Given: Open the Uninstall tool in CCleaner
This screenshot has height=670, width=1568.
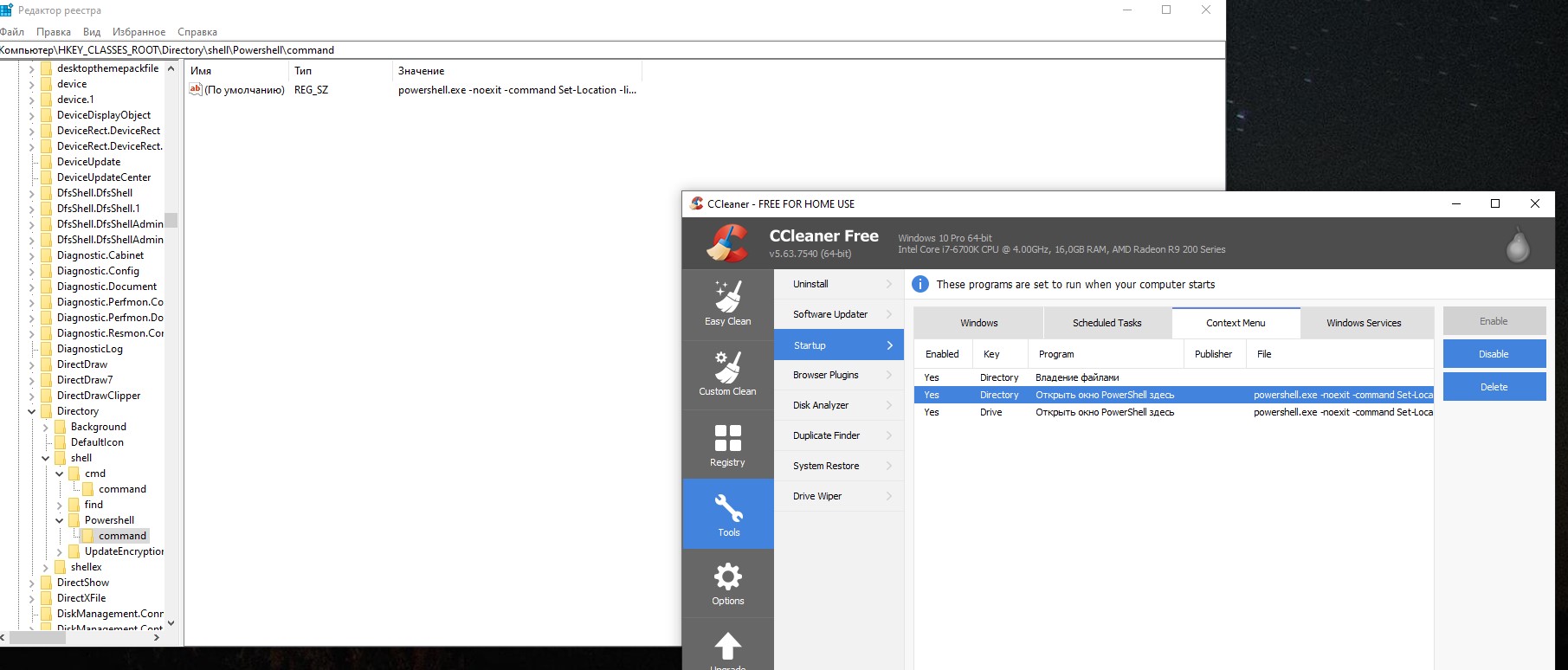Looking at the screenshot, I should [838, 284].
